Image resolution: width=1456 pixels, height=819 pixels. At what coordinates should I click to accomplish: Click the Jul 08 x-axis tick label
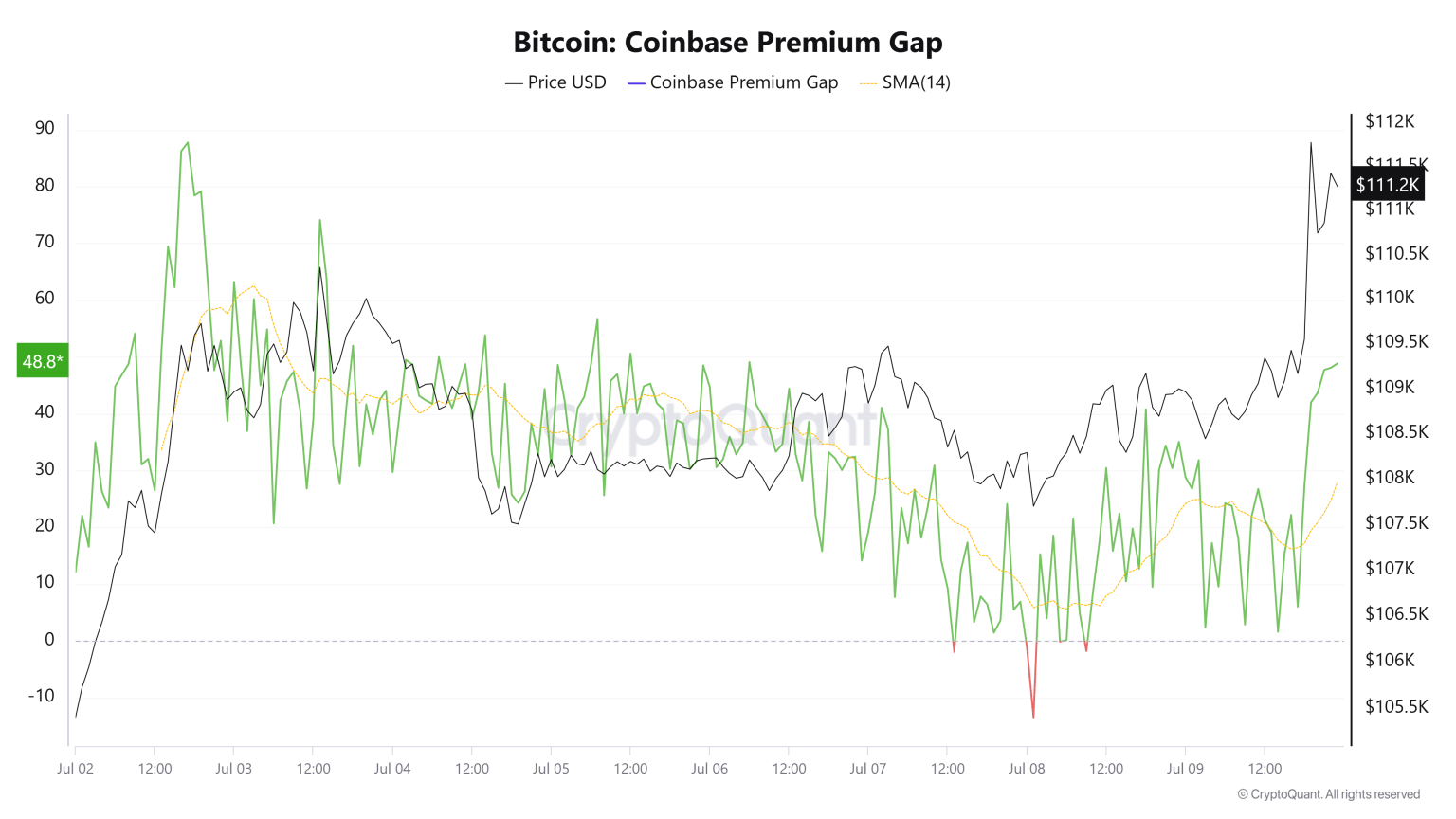point(1027,768)
